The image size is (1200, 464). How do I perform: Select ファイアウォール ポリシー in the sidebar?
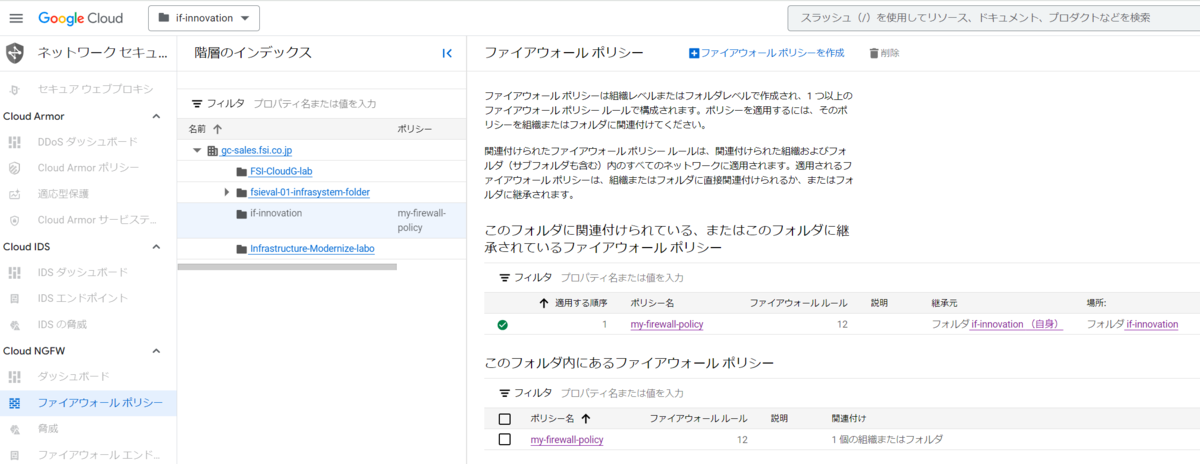[x=100, y=403]
